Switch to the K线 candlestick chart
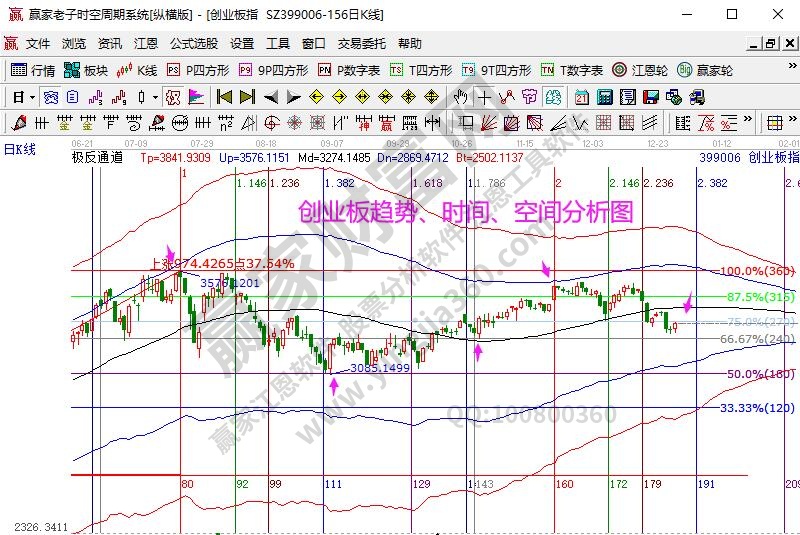The image size is (800, 535). pos(137,70)
